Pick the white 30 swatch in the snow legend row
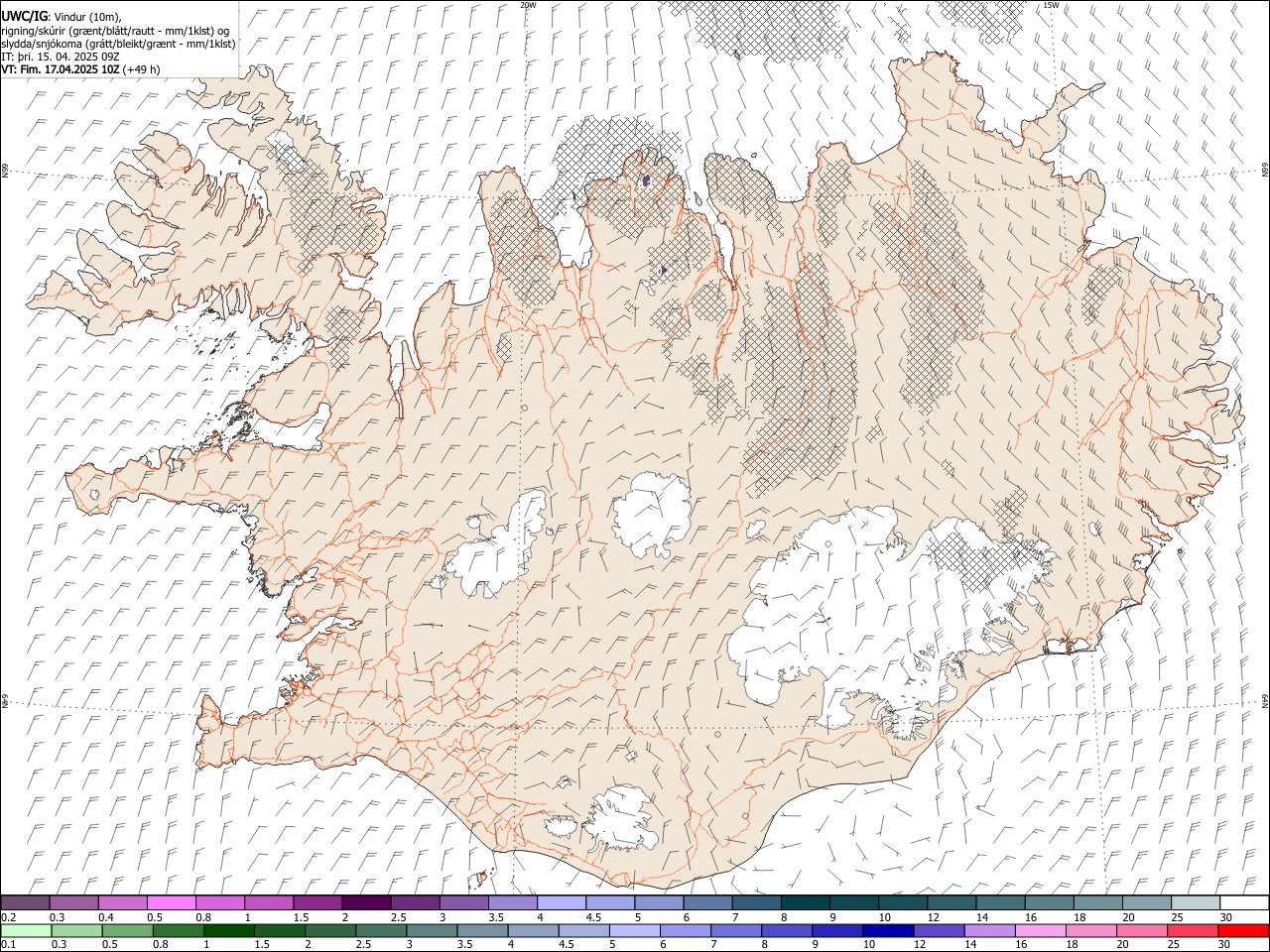This screenshot has height=952, width=1270. tap(1243, 902)
